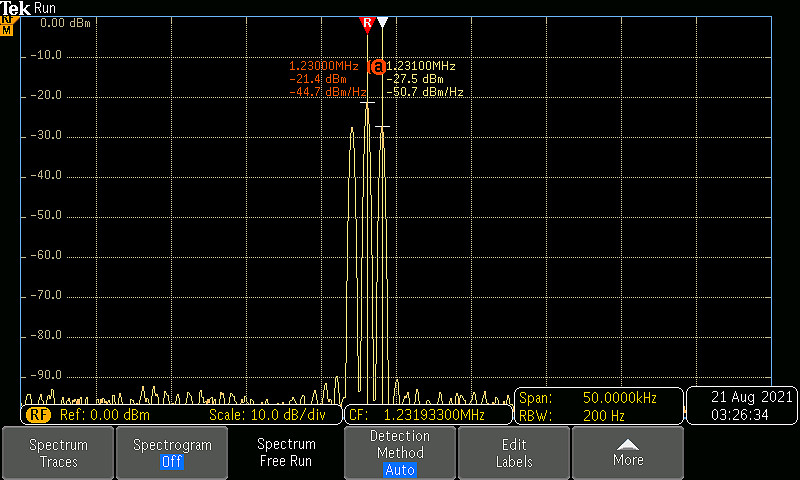Click the -60.0 axis label

(x=46, y=255)
